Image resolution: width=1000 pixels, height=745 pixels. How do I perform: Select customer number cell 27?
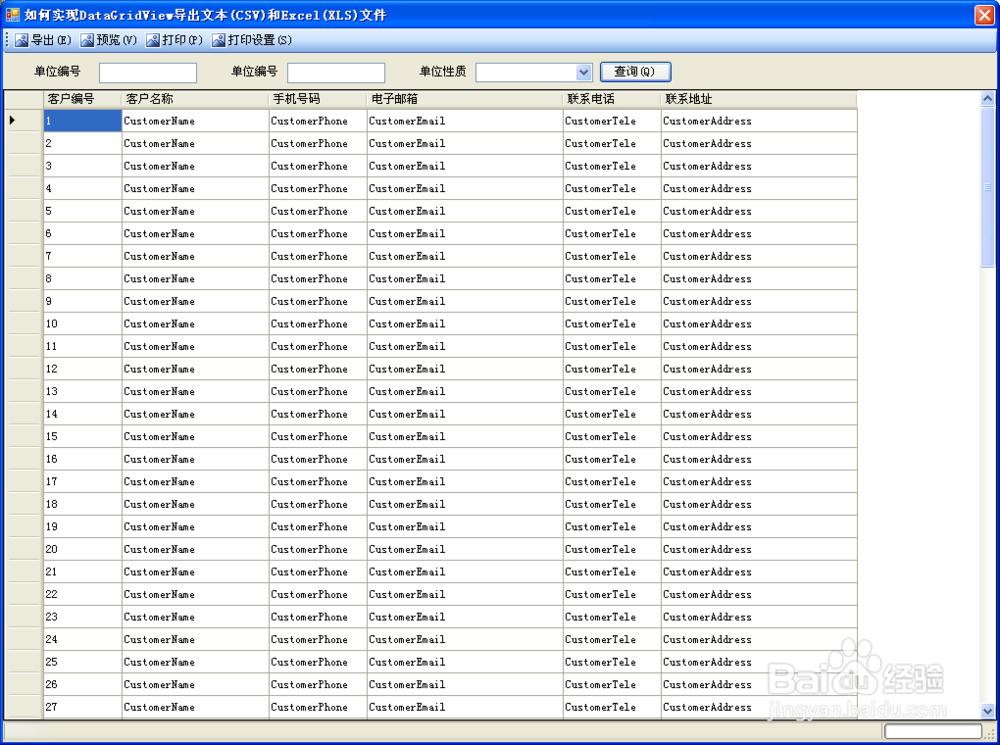pyautogui.click(x=82, y=707)
